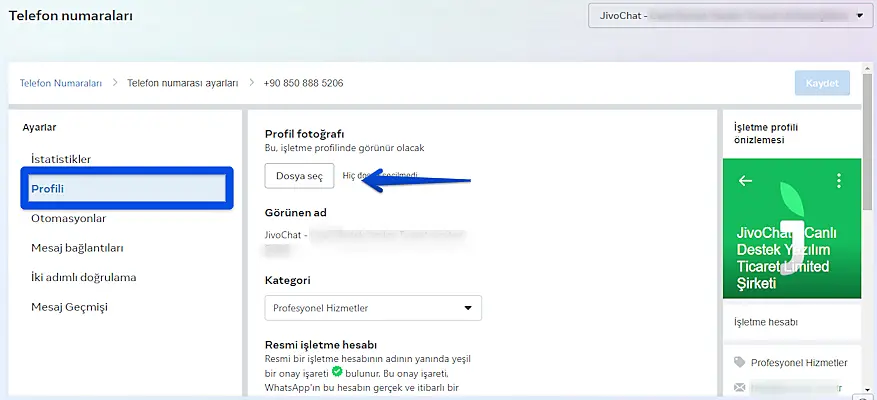
Task: Click the İşletme hesabı text in preview
Action: (x=766, y=322)
